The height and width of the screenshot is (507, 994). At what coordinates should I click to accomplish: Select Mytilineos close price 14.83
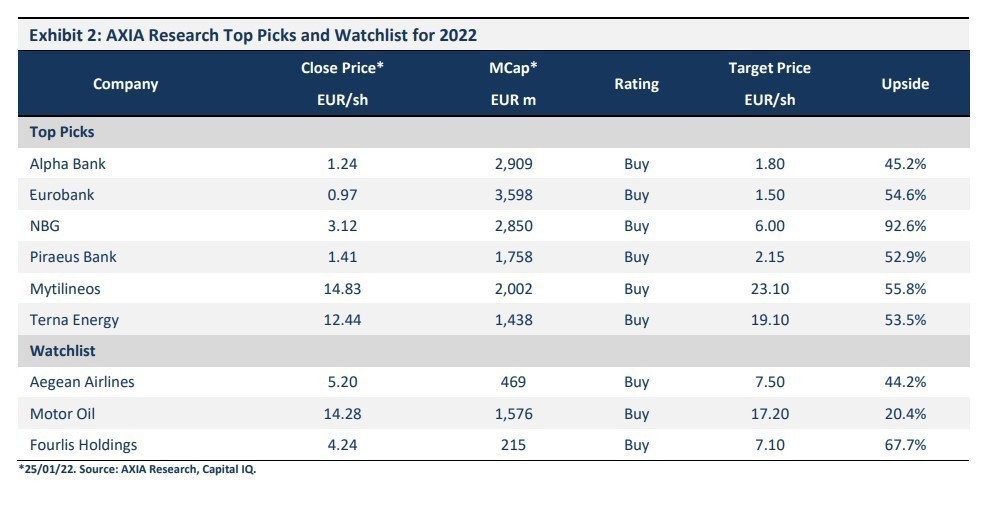coord(342,289)
